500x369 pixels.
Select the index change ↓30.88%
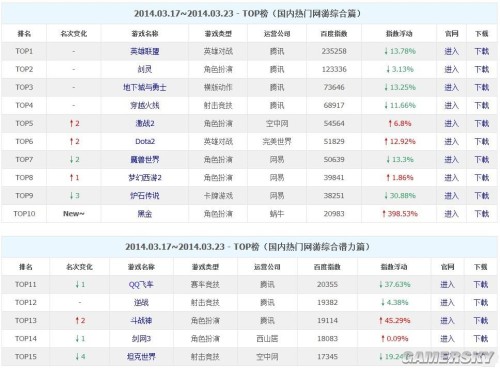[400, 196]
